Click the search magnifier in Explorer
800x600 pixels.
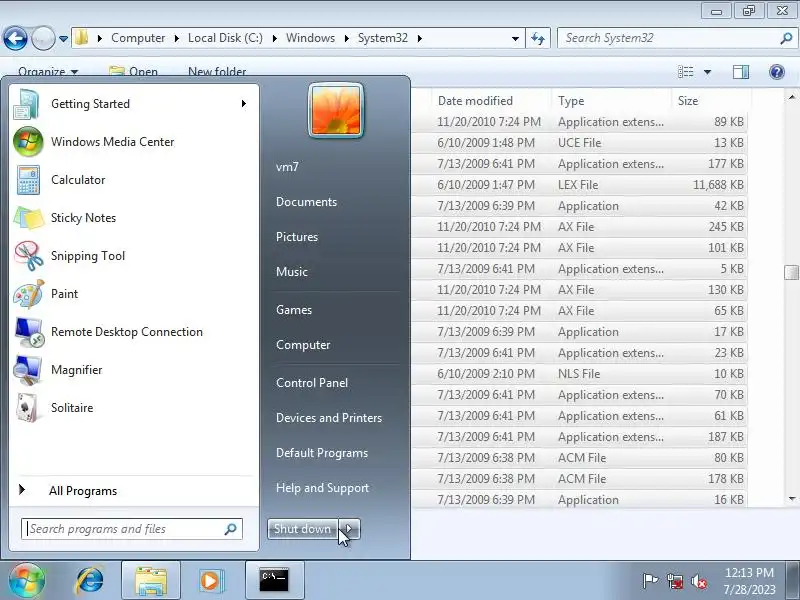(x=786, y=38)
